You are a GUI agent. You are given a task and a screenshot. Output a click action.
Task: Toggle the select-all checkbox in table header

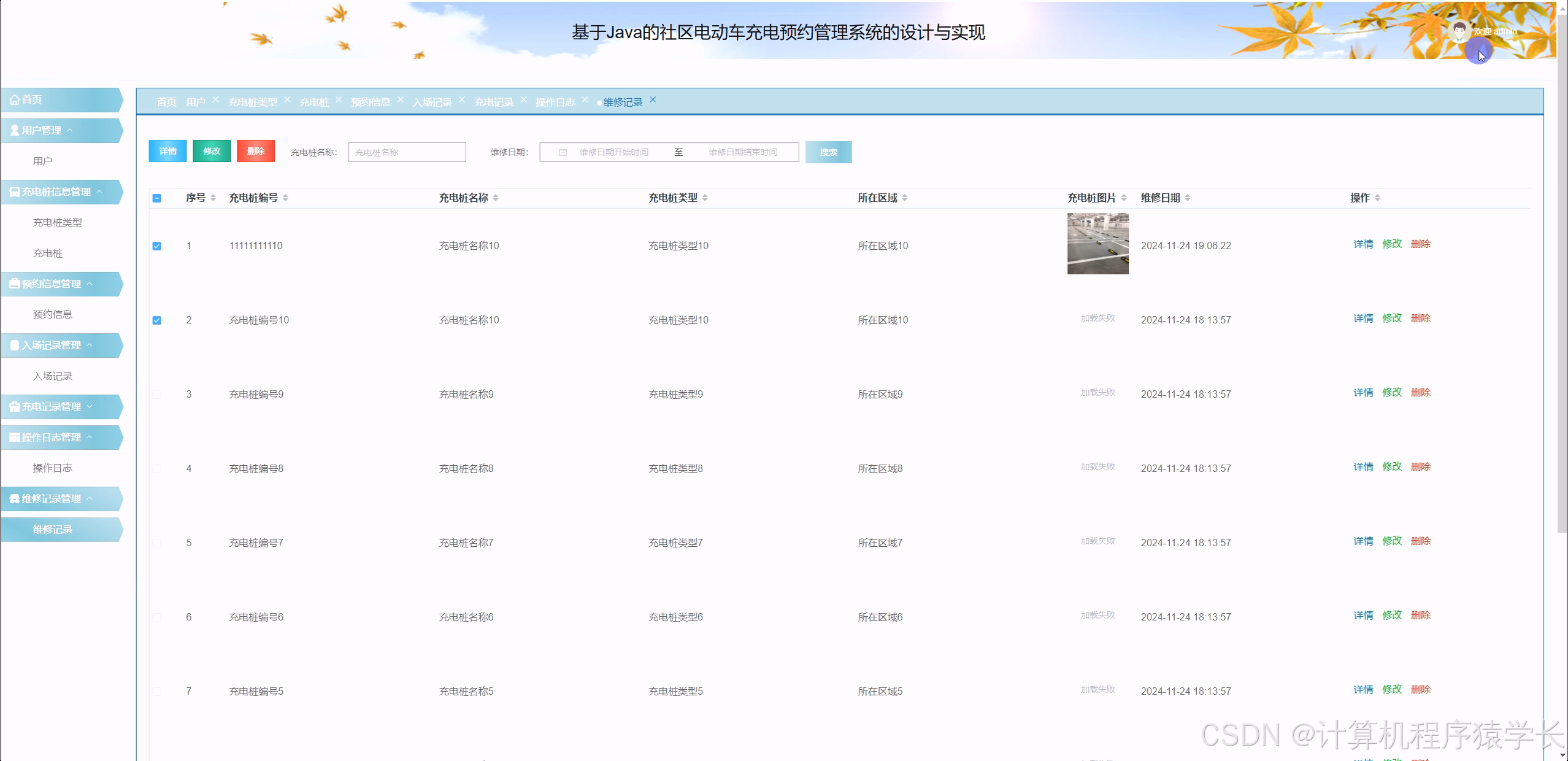point(157,198)
